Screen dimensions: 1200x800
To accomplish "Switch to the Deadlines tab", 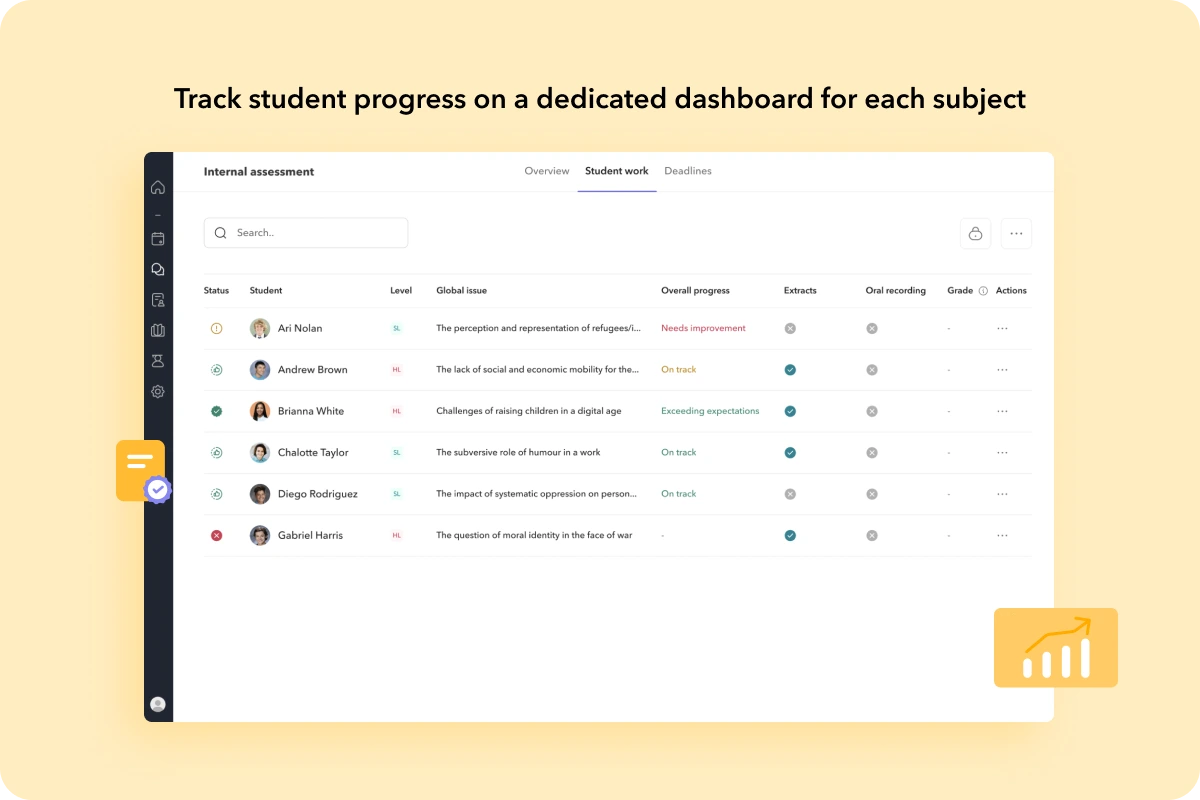I will point(688,171).
